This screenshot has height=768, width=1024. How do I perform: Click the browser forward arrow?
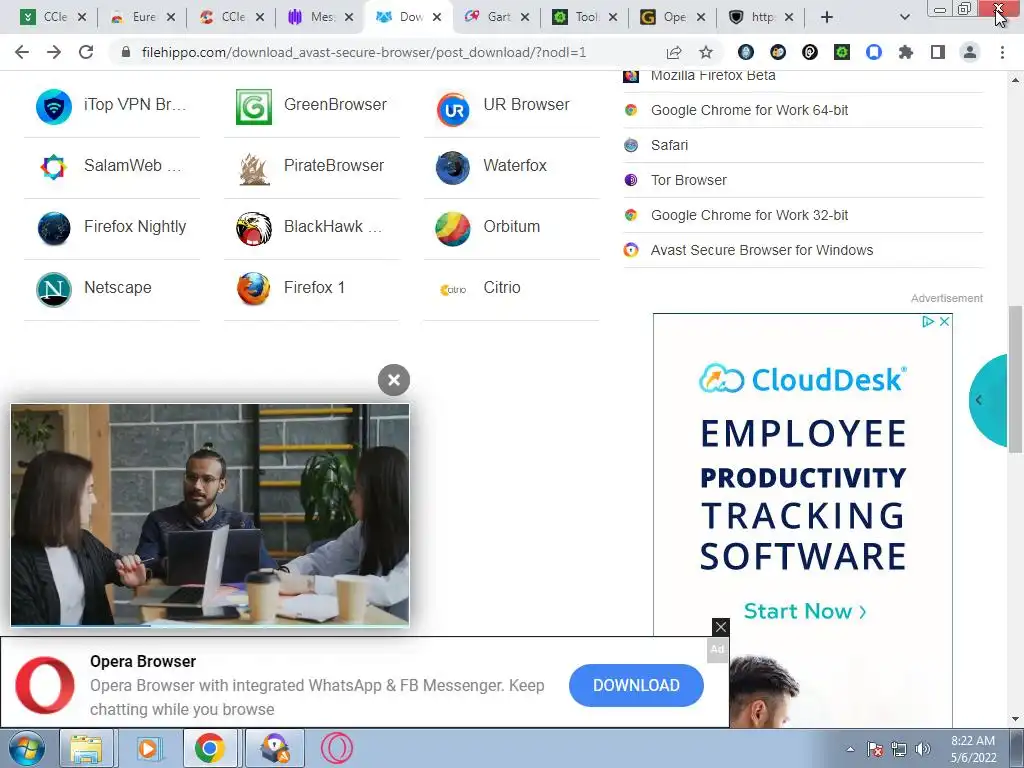[x=54, y=52]
